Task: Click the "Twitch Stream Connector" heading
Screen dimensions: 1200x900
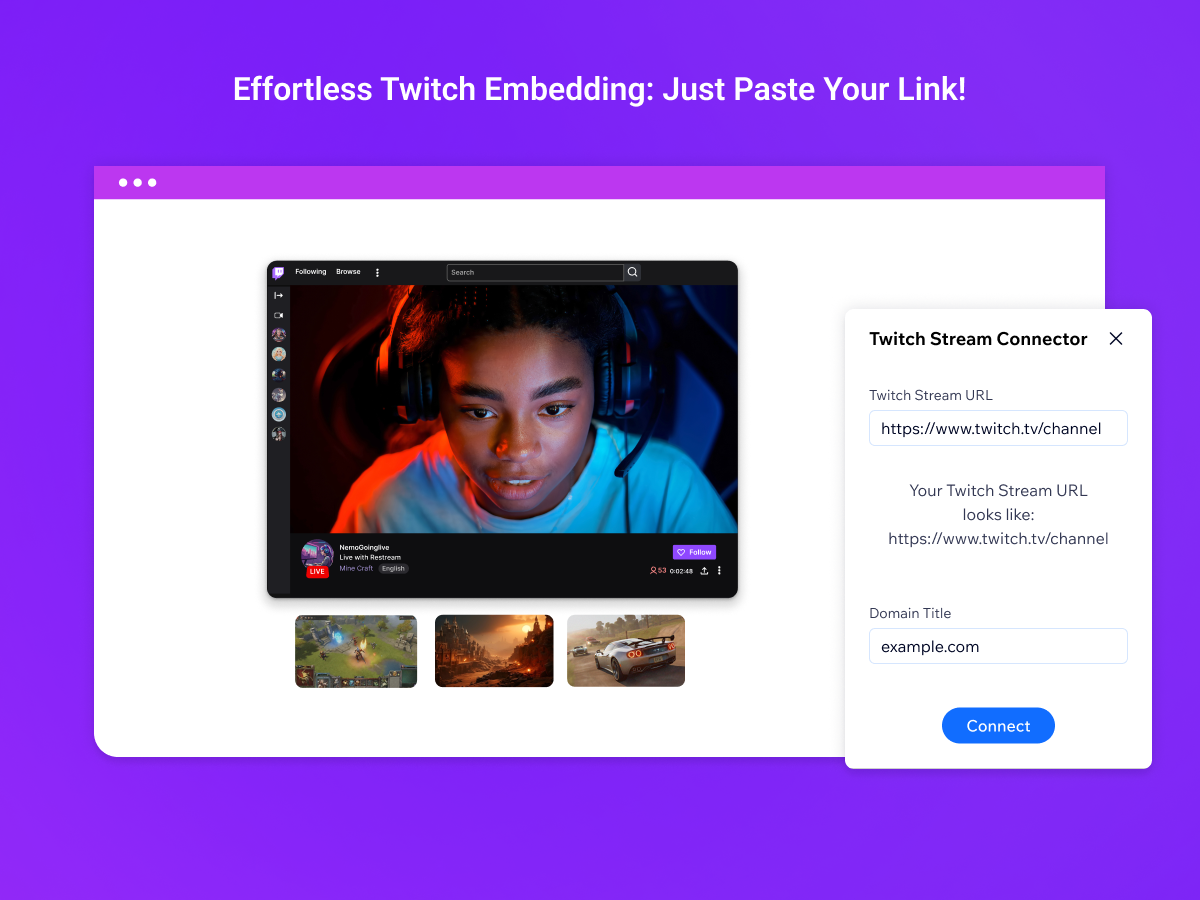Action: 978,339
